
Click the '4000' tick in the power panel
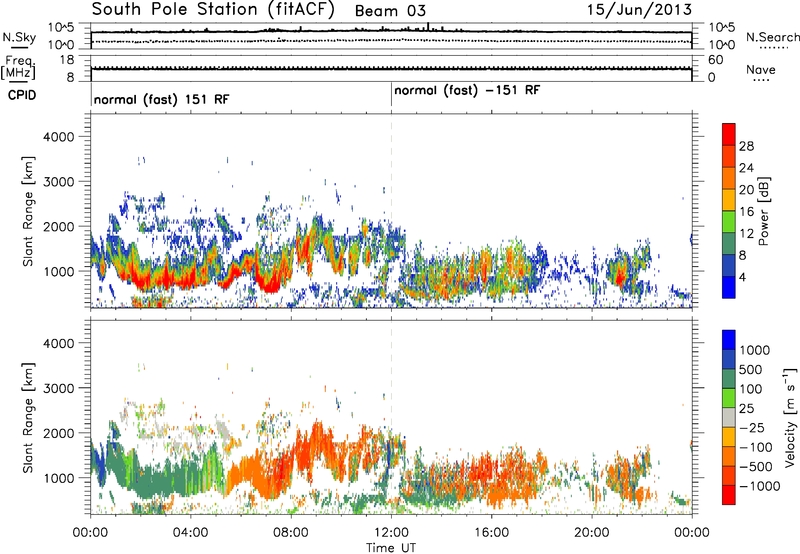(58, 137)
